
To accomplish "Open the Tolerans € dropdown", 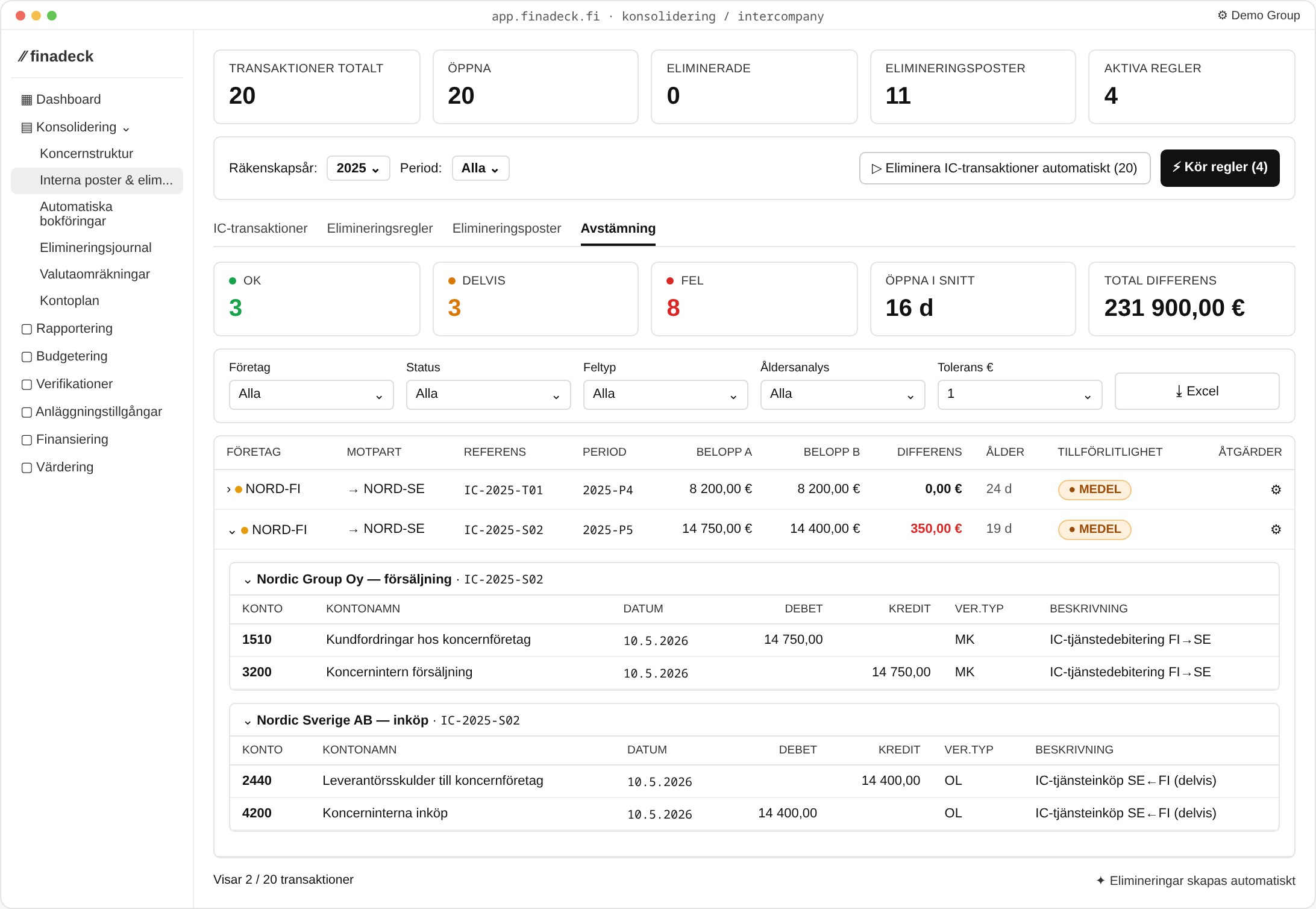I will 1020,394.
